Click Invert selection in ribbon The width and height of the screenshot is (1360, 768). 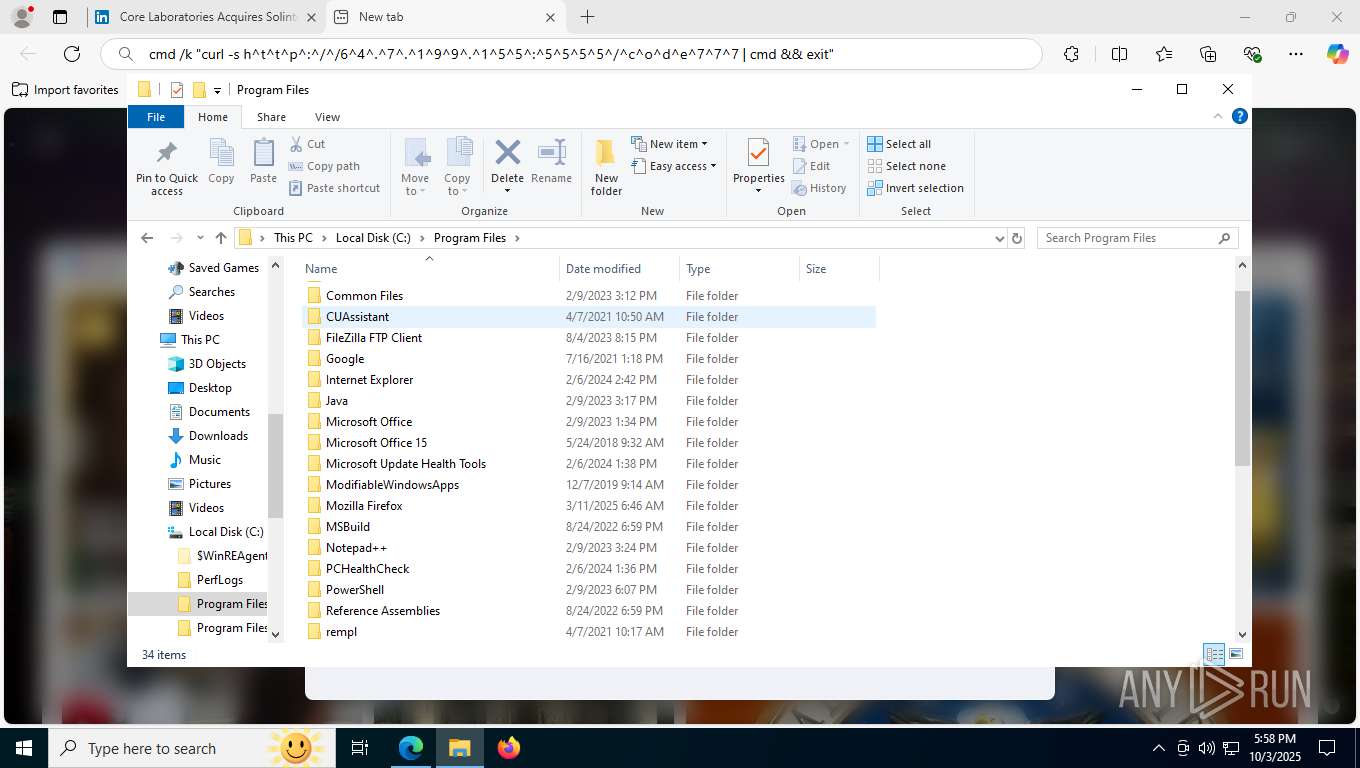point(915,188)
